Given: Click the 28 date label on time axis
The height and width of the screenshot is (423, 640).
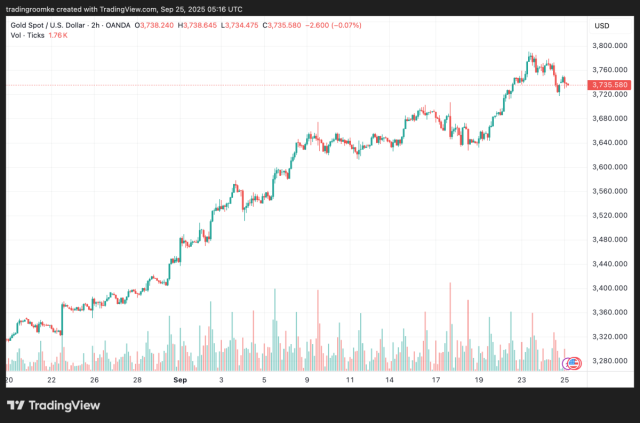Looking at the screenshot, I should coord(137,380).
